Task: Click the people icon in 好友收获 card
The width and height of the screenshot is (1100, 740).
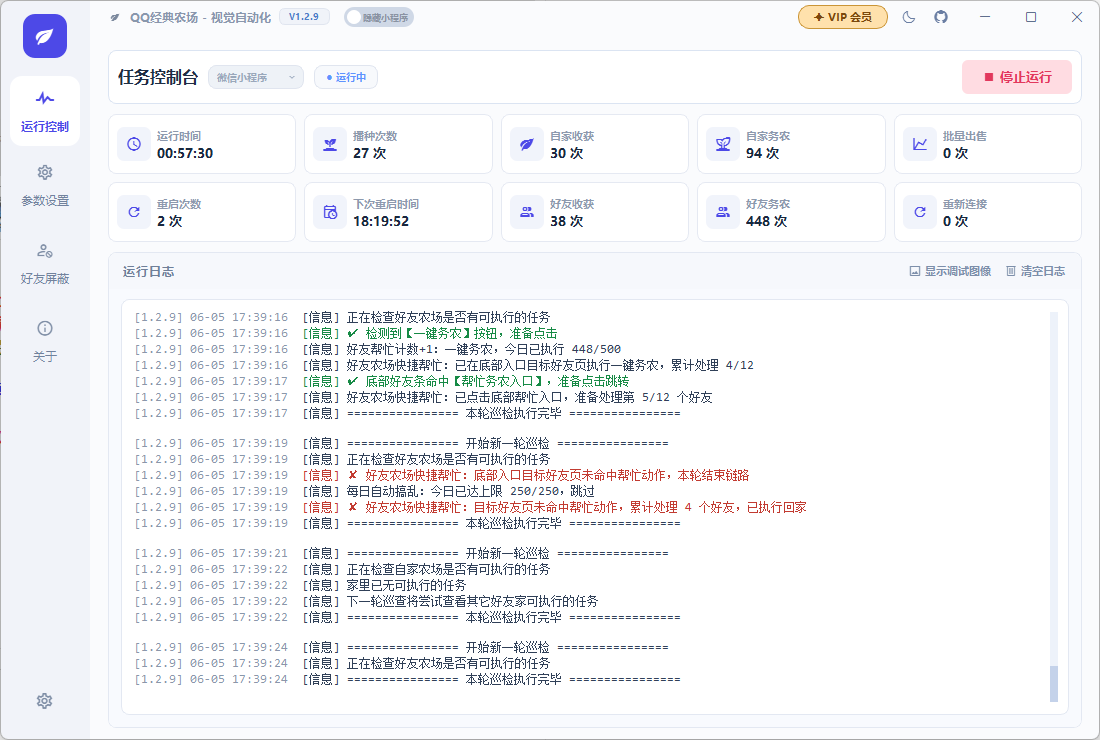Action: [x=527, y=212]
